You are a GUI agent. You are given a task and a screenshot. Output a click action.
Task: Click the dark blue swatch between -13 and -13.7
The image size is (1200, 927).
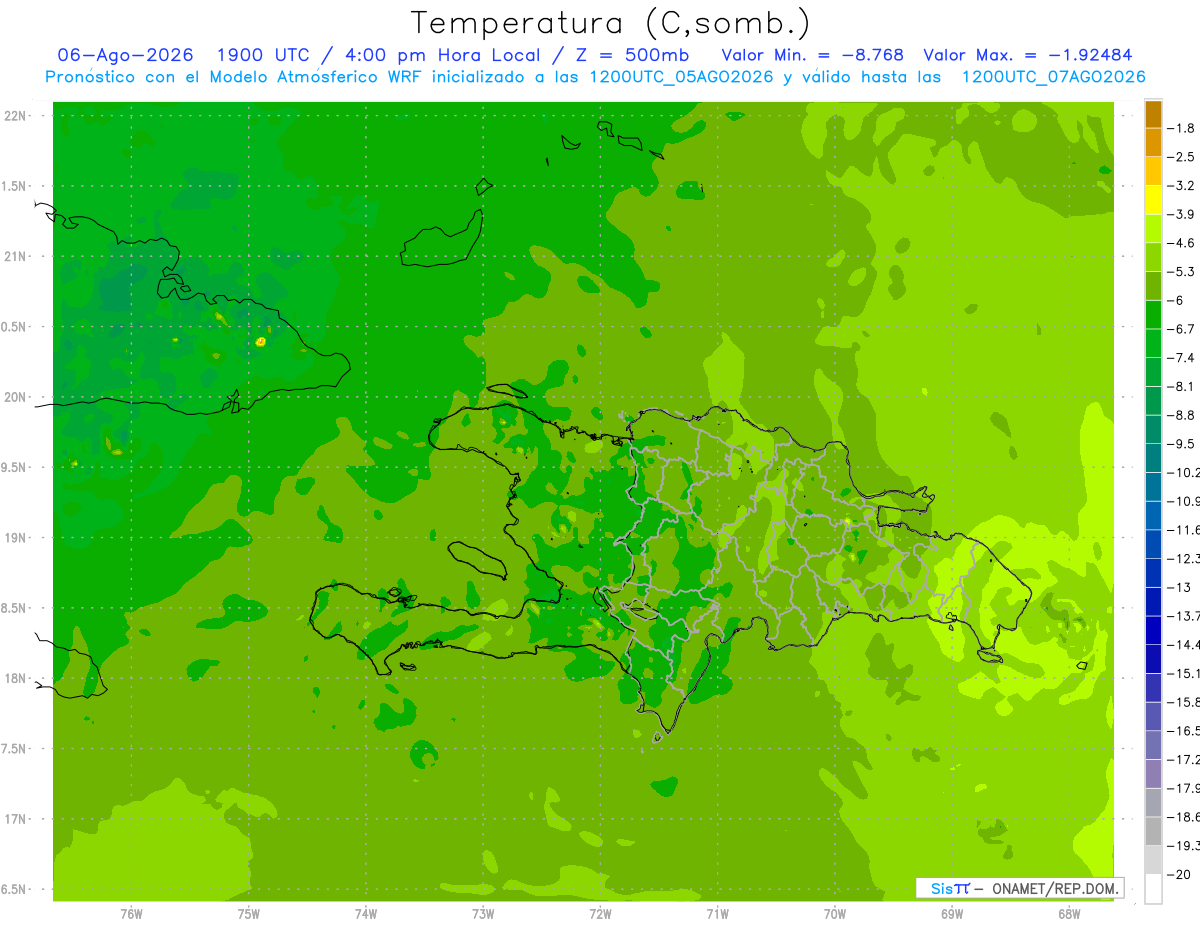[x=1153, y=602]
